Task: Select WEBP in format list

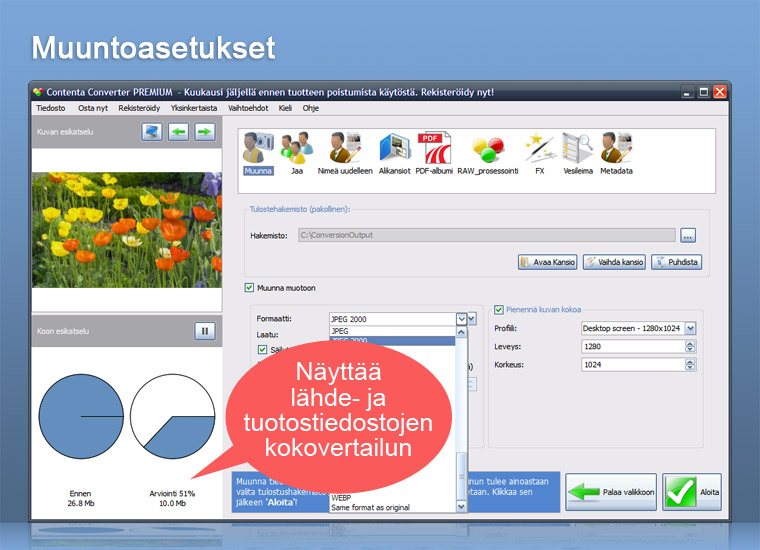Action: click(x=392, y=498)
